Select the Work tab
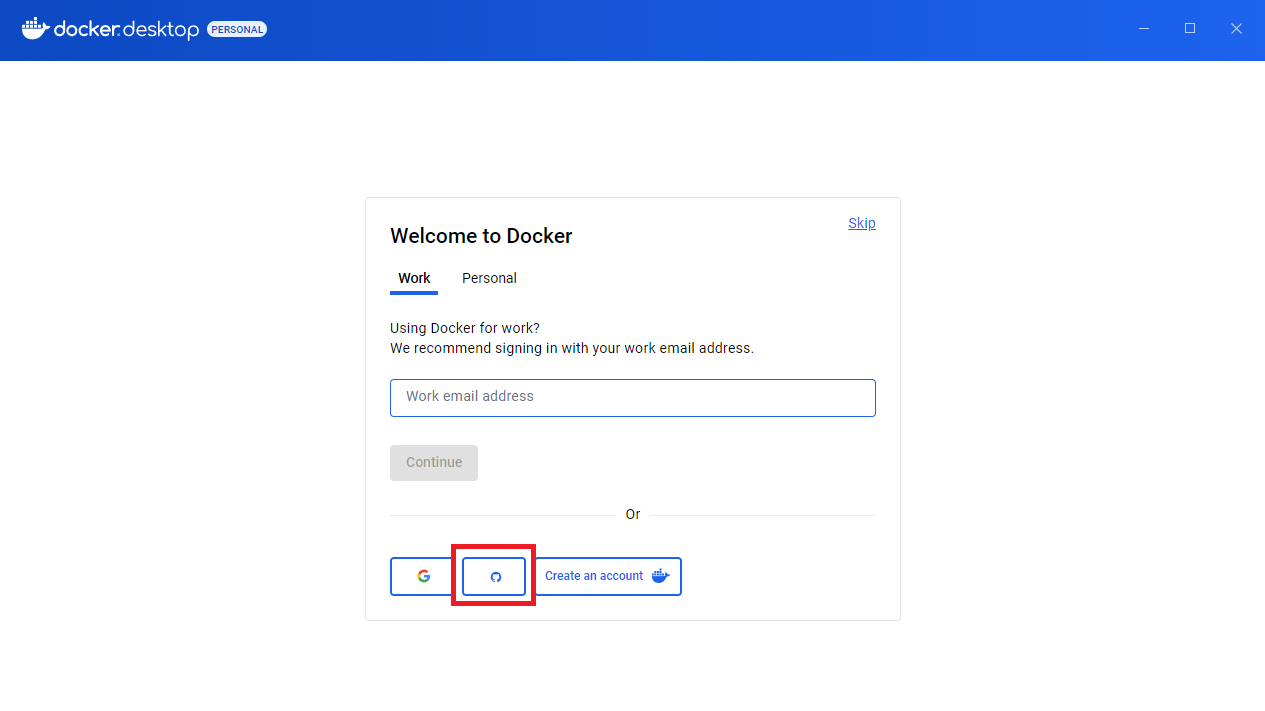This screenshot has height=711, width=1265. (414, 278)
